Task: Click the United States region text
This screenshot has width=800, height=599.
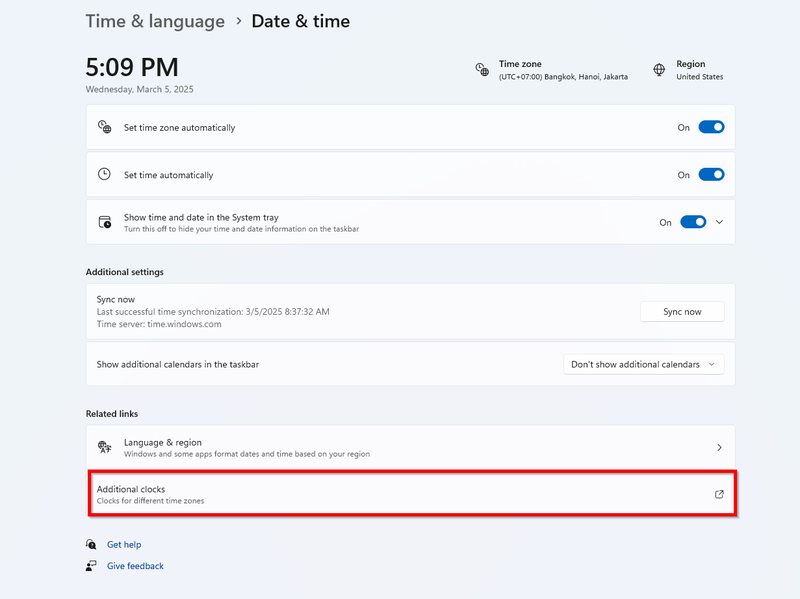Action: 699,77
